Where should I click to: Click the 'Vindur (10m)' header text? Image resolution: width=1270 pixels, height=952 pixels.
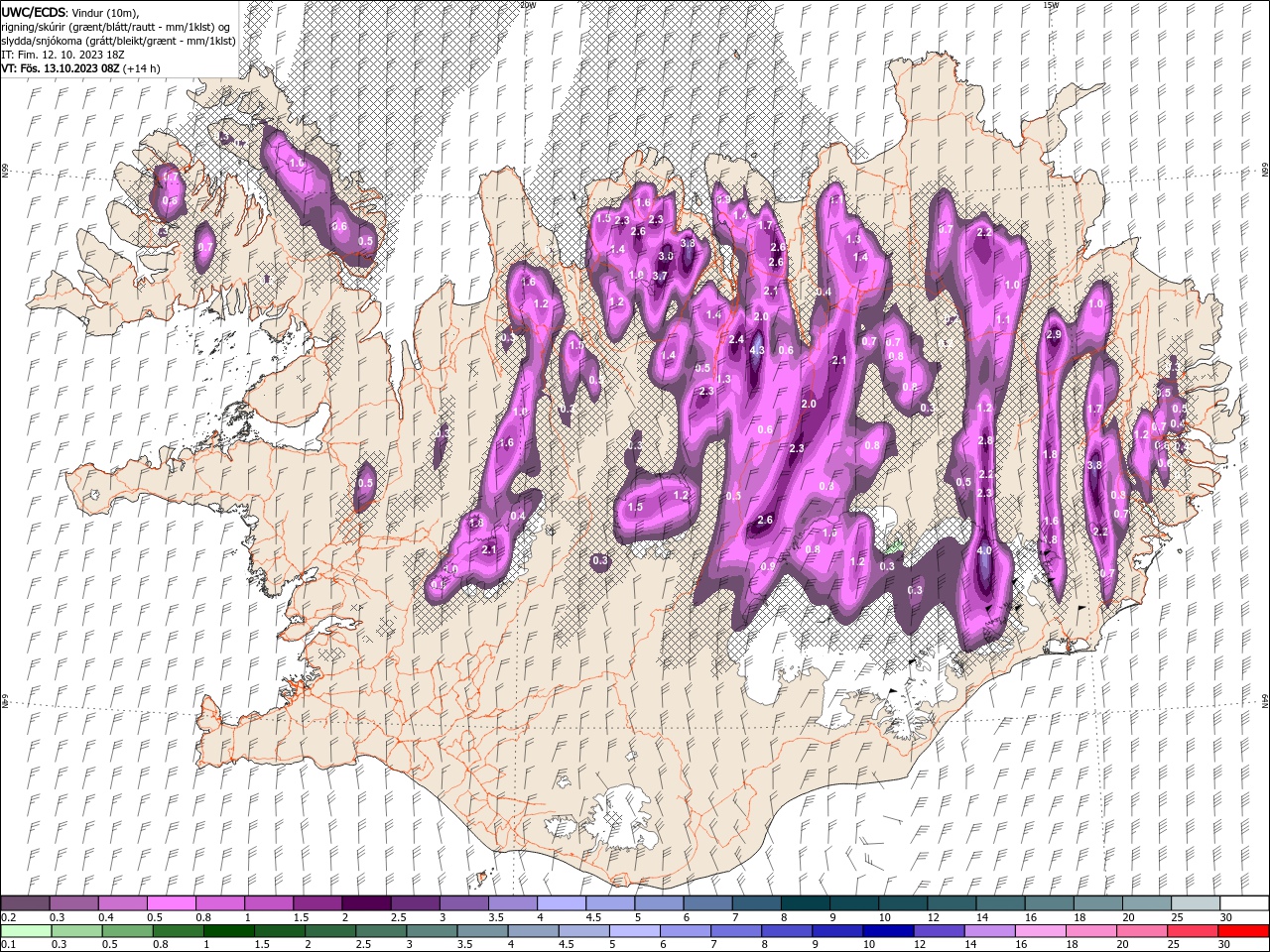[106, 12]
